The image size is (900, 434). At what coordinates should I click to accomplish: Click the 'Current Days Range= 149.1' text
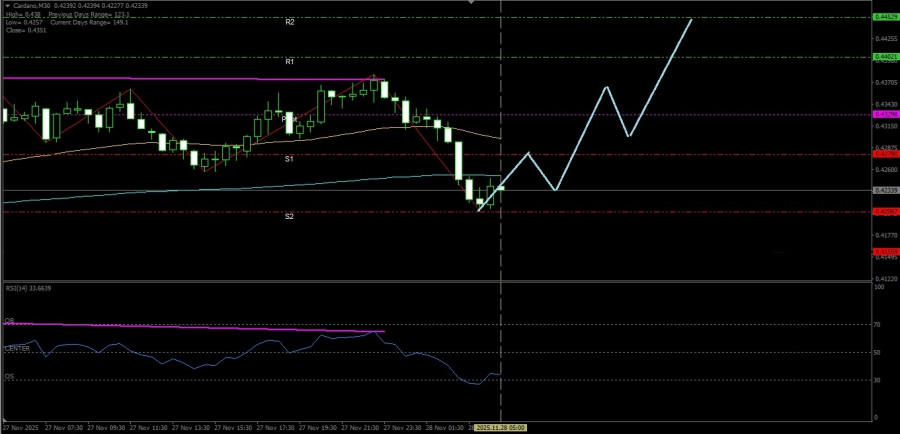[90, 22]
